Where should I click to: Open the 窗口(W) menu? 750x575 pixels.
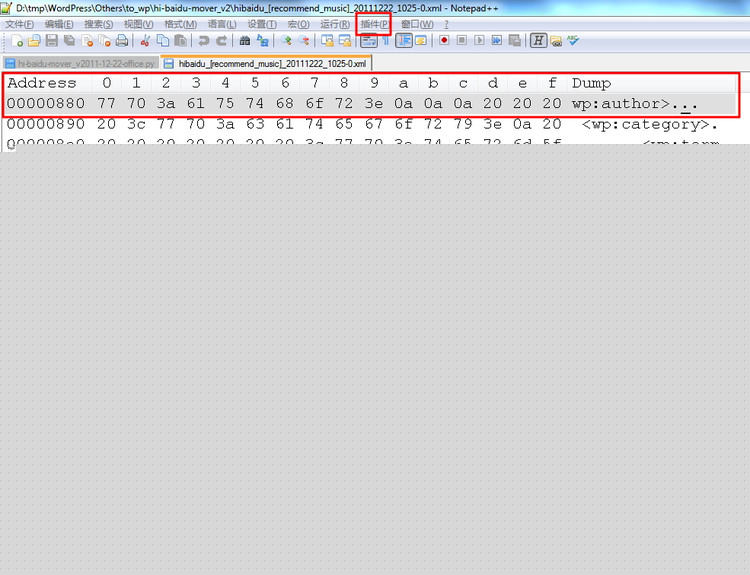pos(417,24)
